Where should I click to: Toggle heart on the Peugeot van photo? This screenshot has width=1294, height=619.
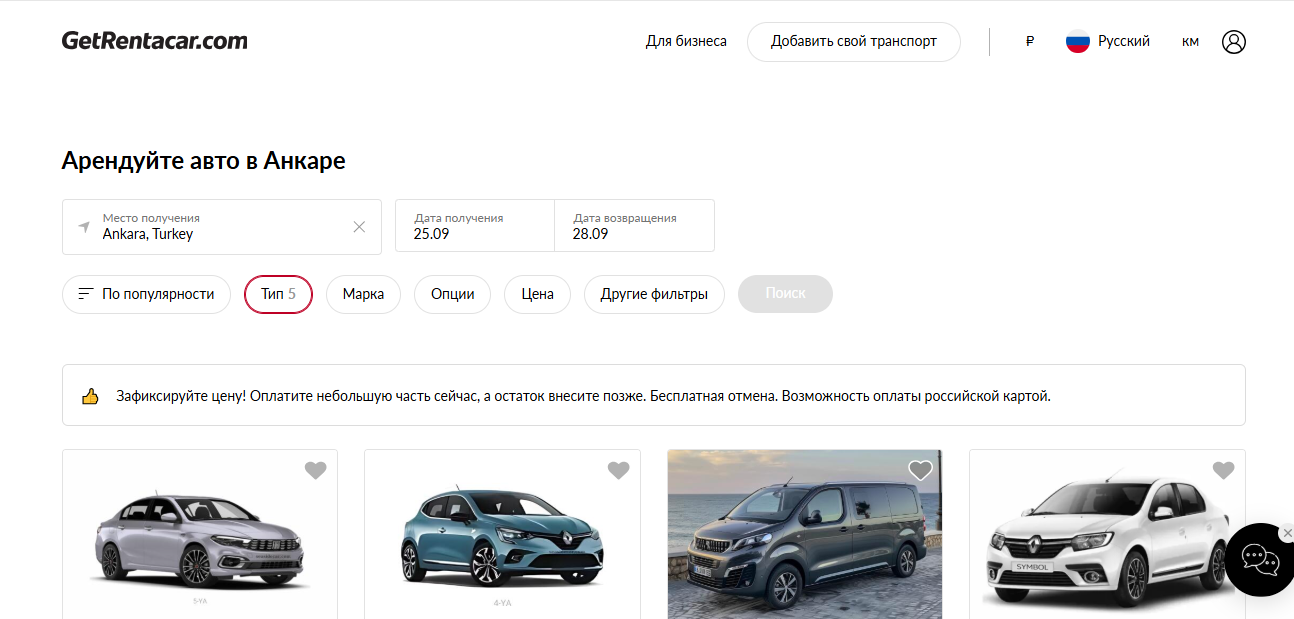[x=920, y=470]
